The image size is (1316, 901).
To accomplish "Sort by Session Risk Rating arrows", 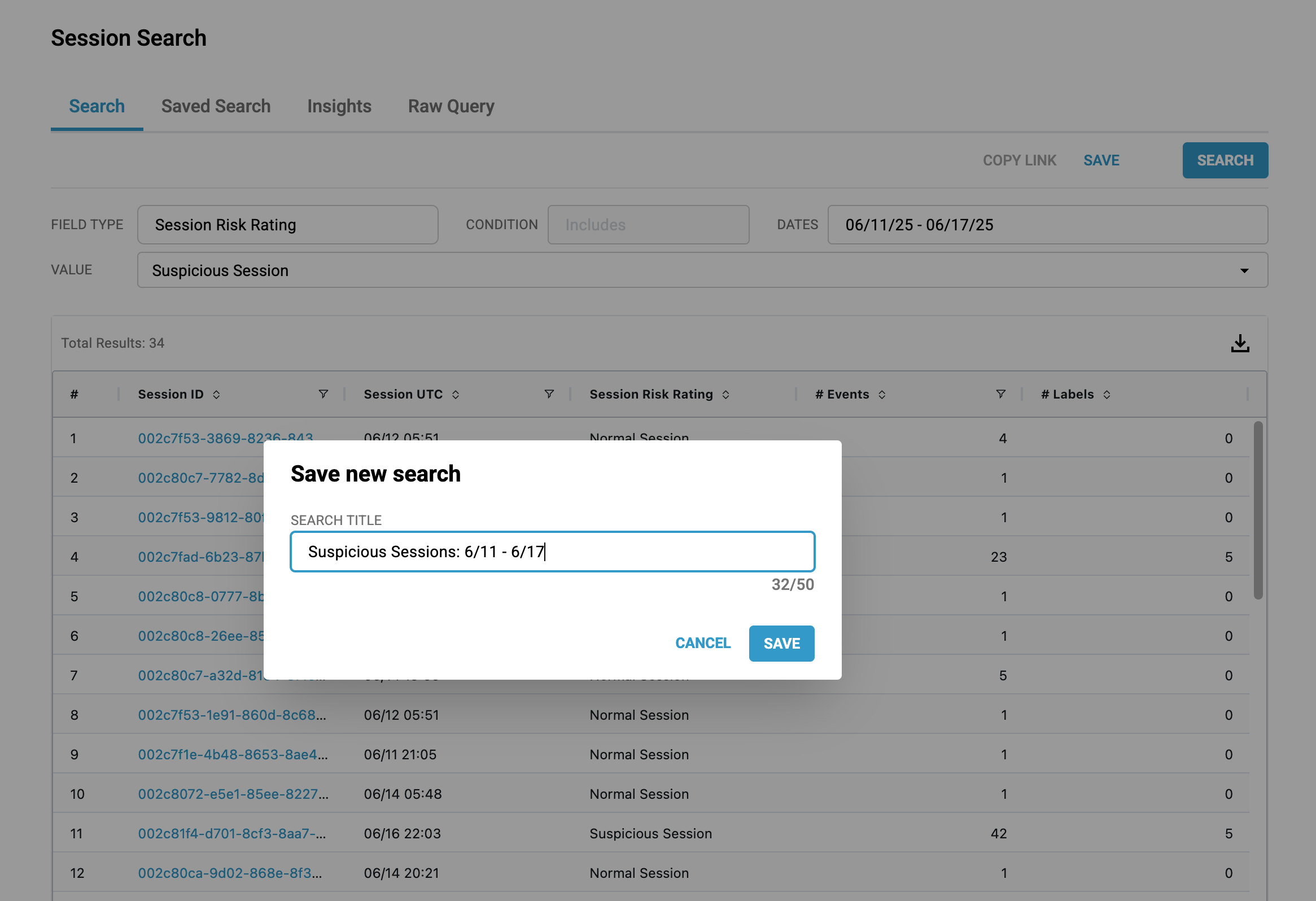I will [x=726, y=395].
